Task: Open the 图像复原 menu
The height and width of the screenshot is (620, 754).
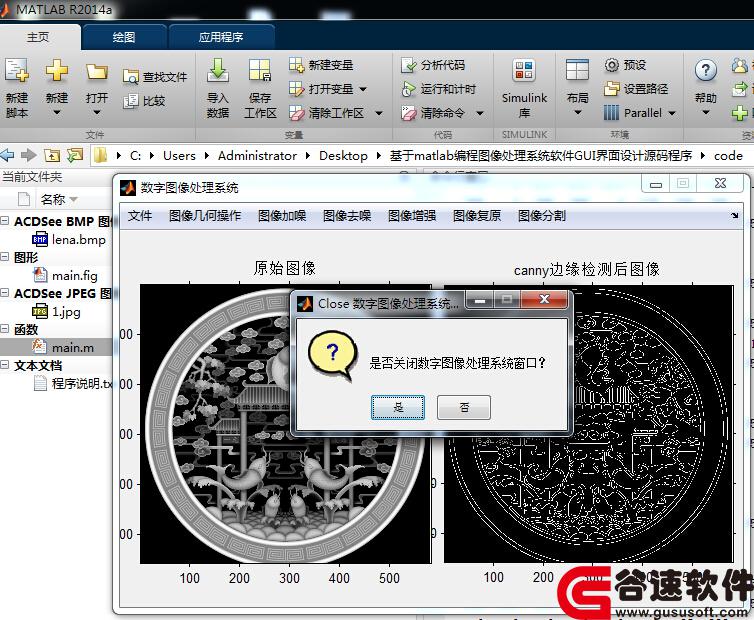Action: point(477,215)
